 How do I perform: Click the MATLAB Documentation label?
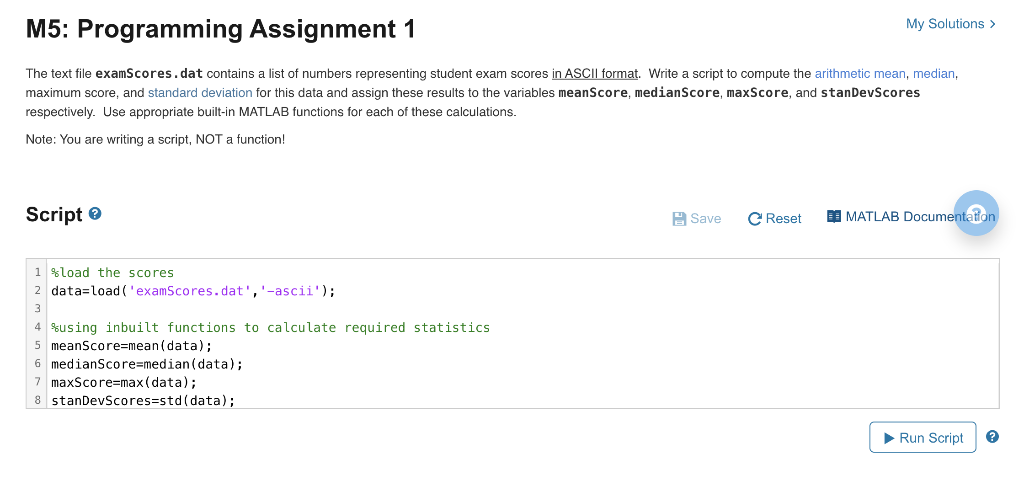click(920, 216)
